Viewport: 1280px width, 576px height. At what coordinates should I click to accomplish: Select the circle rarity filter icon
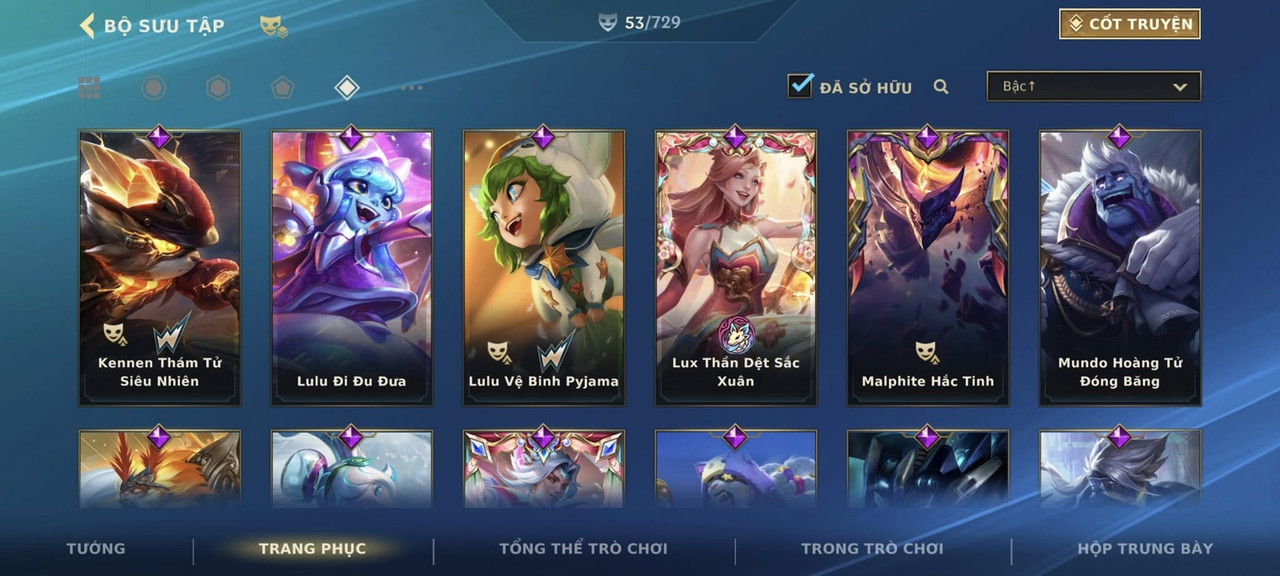click(x=153, y=88)
